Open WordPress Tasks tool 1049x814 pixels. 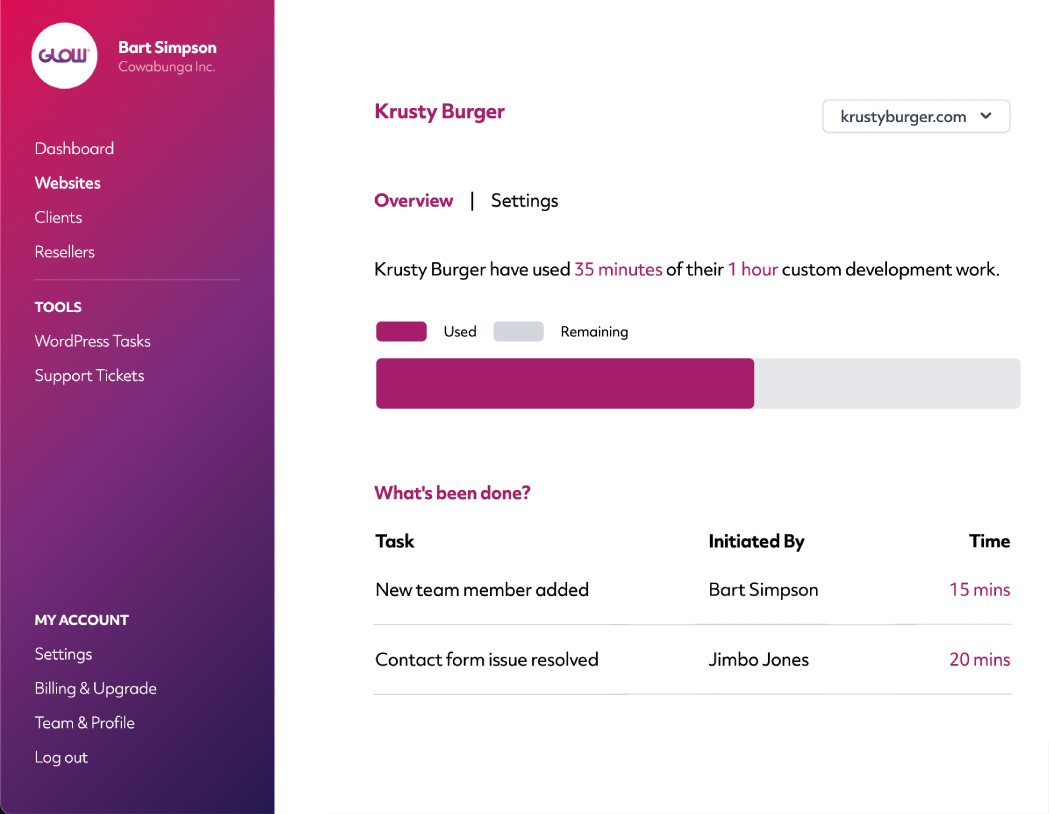click(92, 341)
